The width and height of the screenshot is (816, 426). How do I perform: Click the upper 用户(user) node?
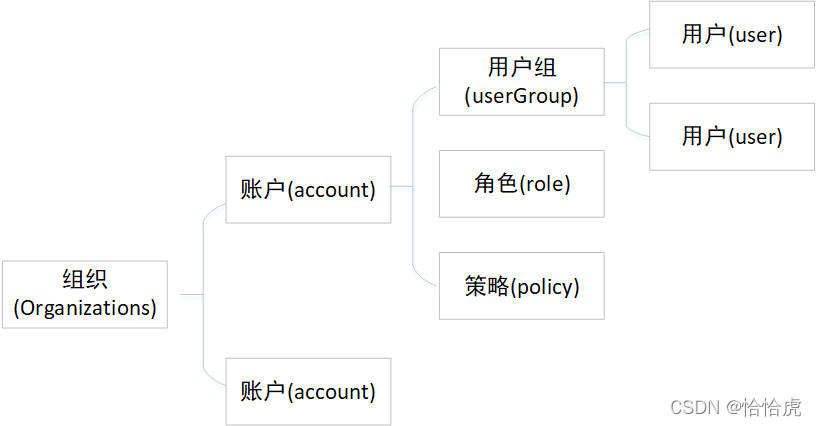point(732,35)
